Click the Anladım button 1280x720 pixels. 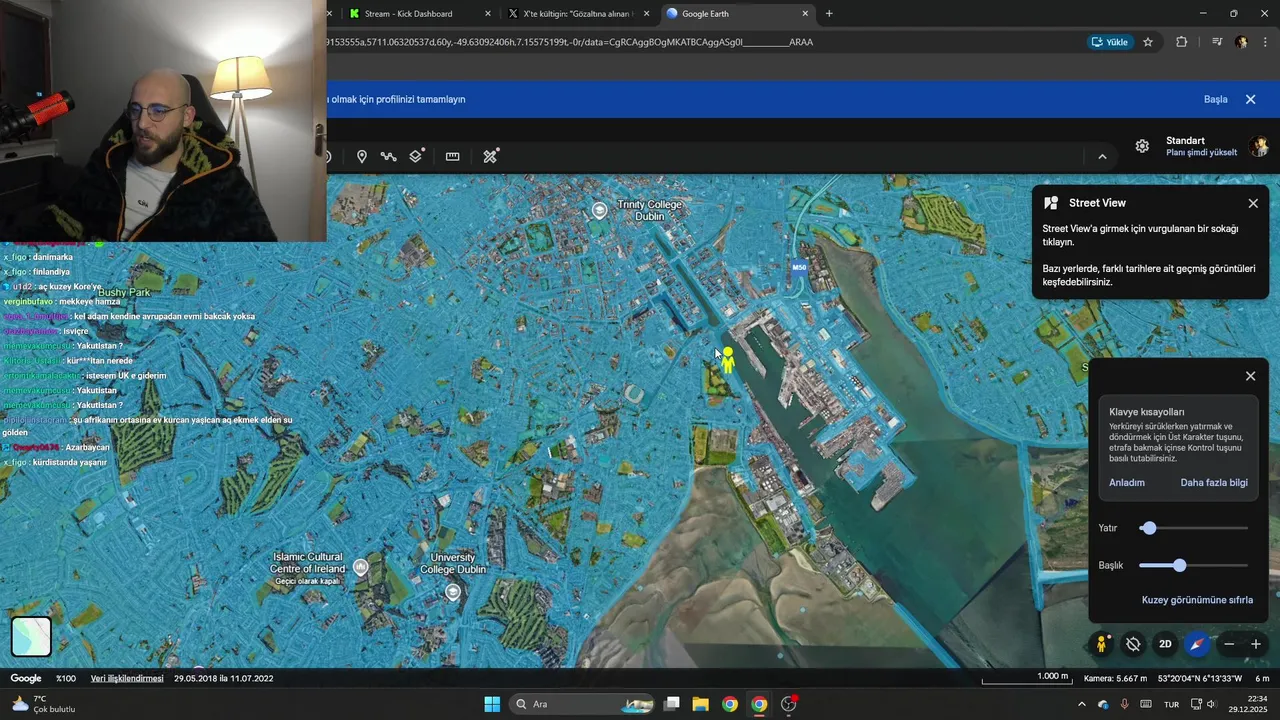point(1127,483)
